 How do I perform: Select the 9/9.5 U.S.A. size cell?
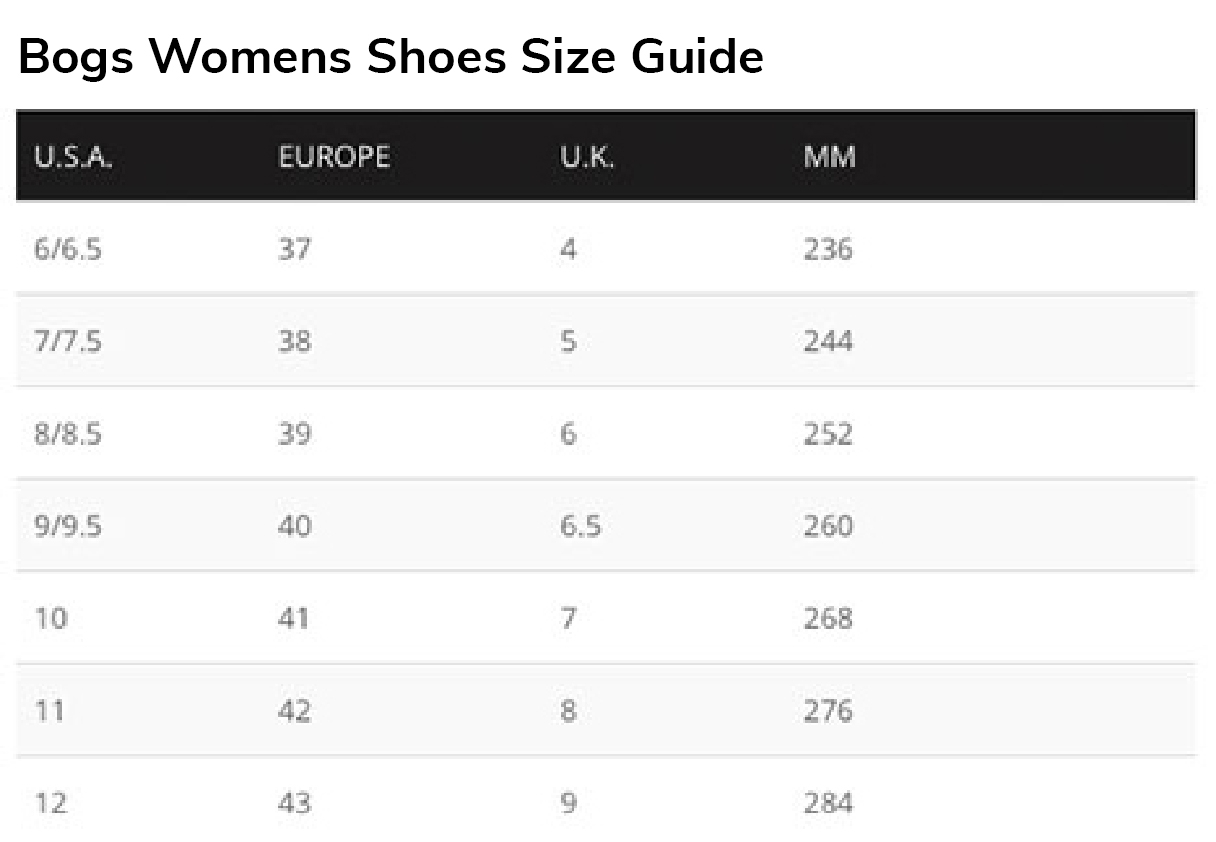(x=68, y=526)
